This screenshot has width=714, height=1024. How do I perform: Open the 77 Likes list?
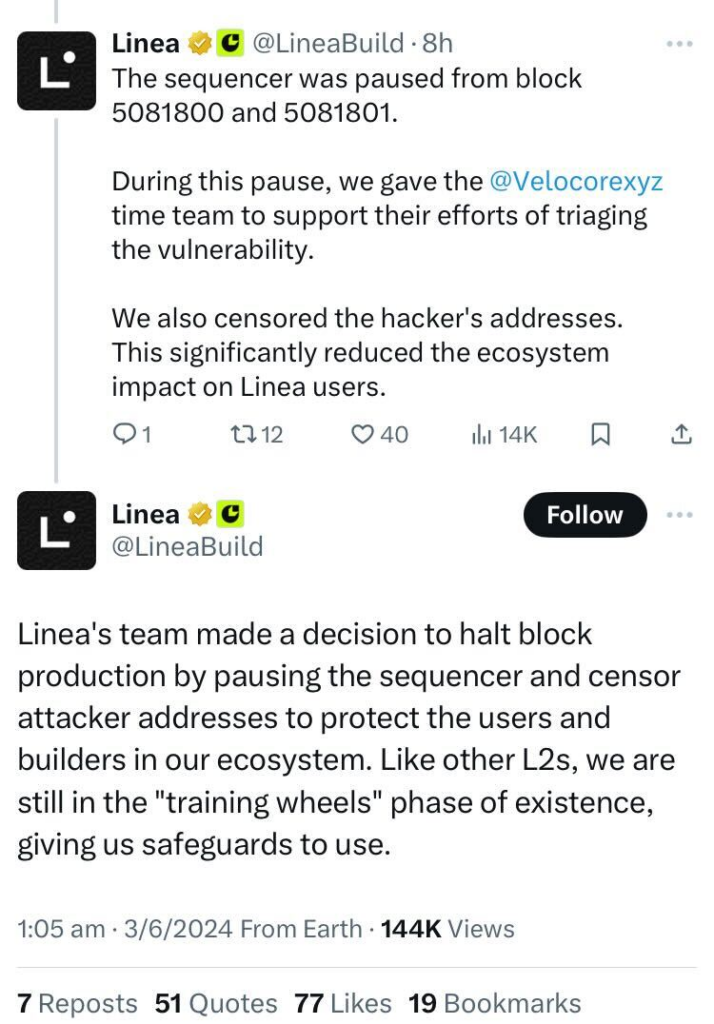point(343,1004)
